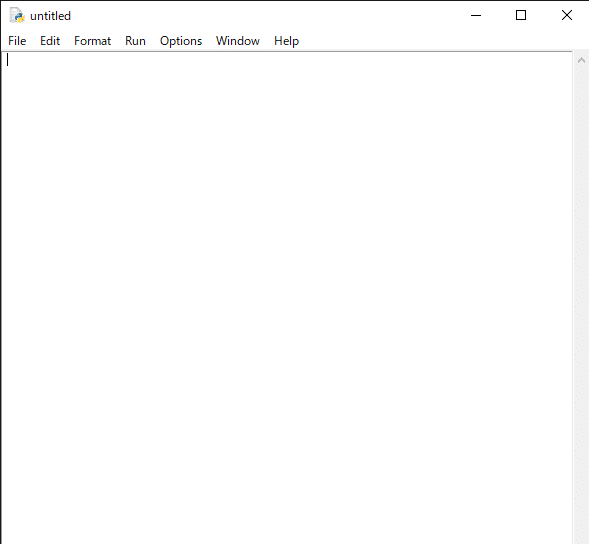Maximize the untitled editor window
589x544 pixels.
521,15
